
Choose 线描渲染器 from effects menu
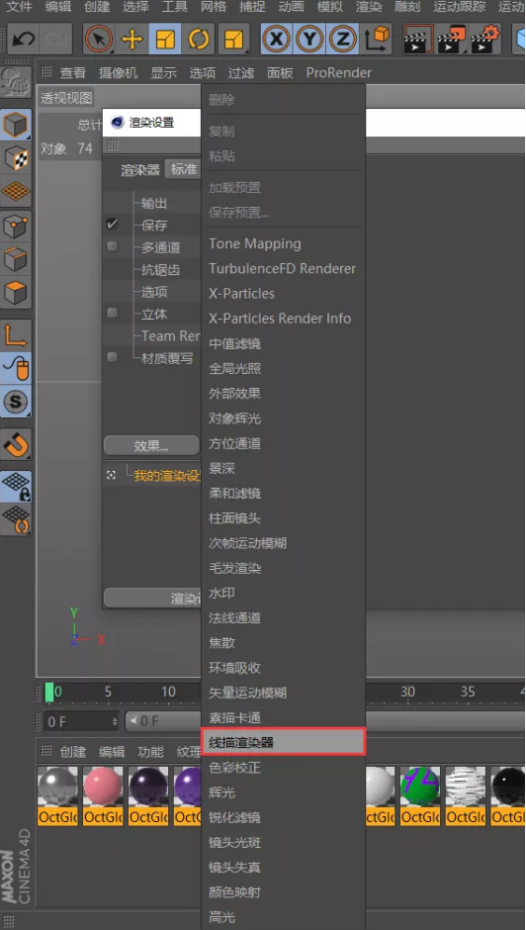283,742
